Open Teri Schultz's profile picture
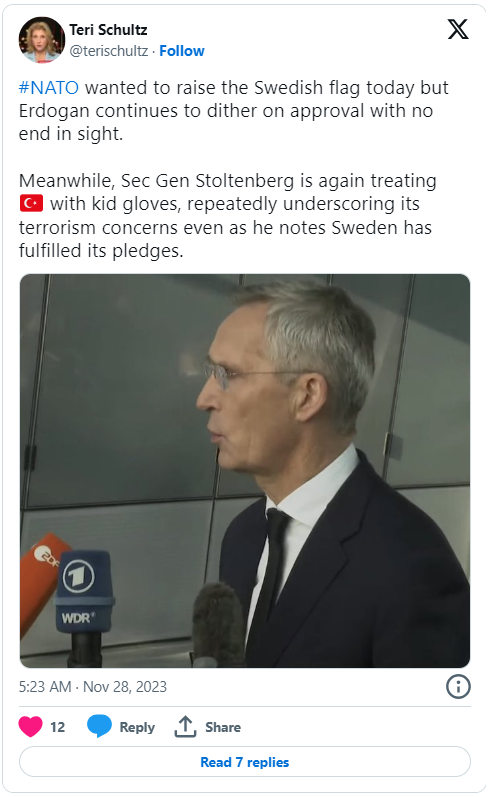Viewport: 496px width, 797px height. pyautogui.click(x=41, y=40)
